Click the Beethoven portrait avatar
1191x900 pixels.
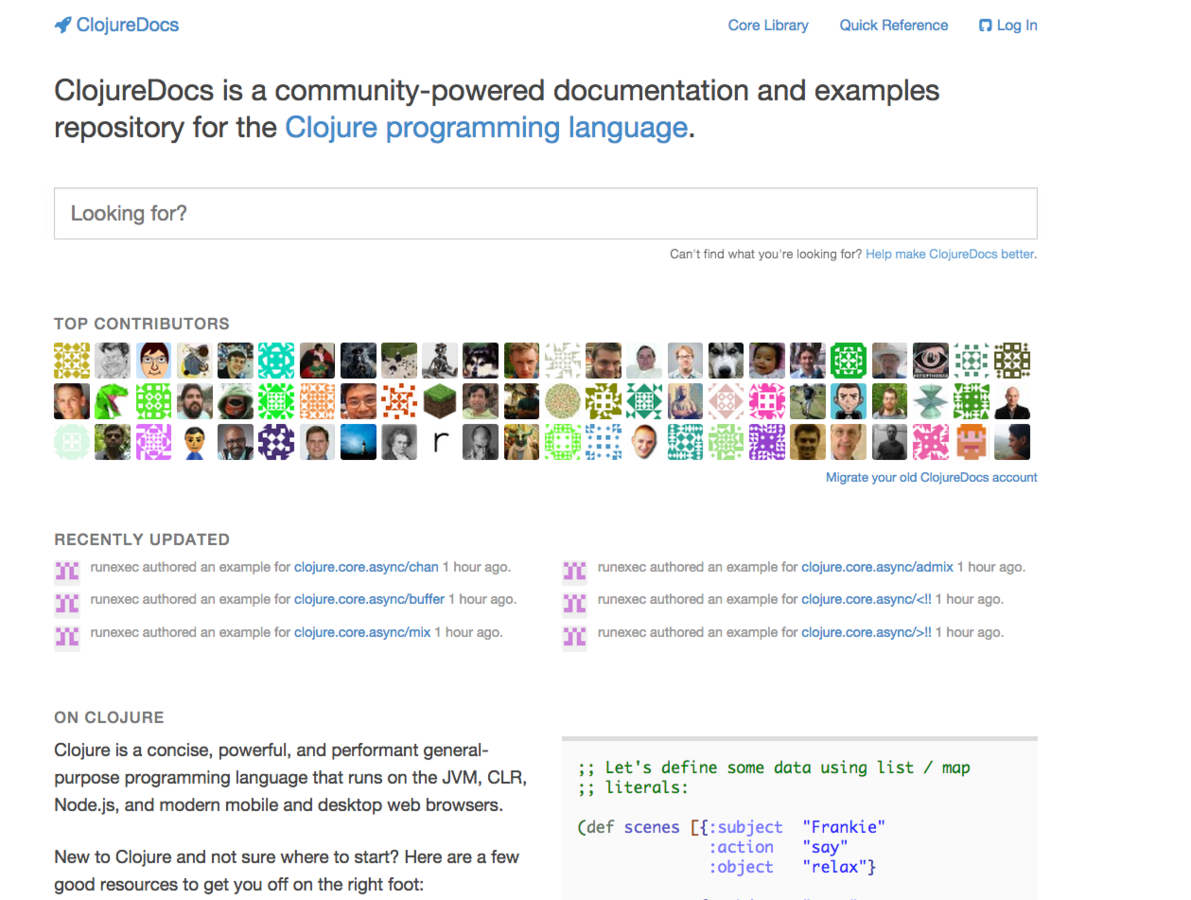[399, 442]
